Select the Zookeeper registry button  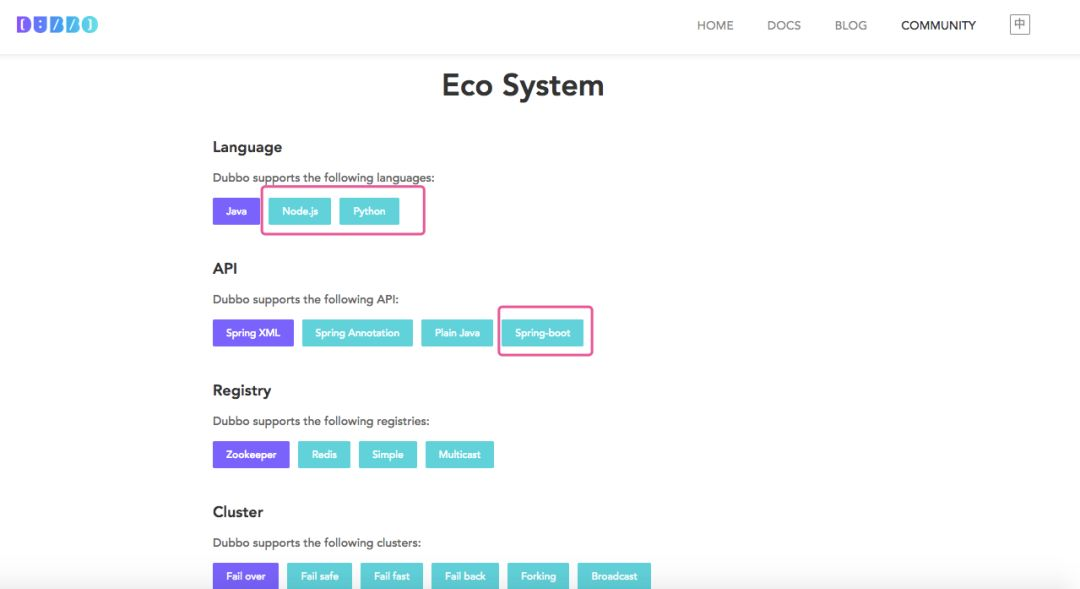pos(251,454)
